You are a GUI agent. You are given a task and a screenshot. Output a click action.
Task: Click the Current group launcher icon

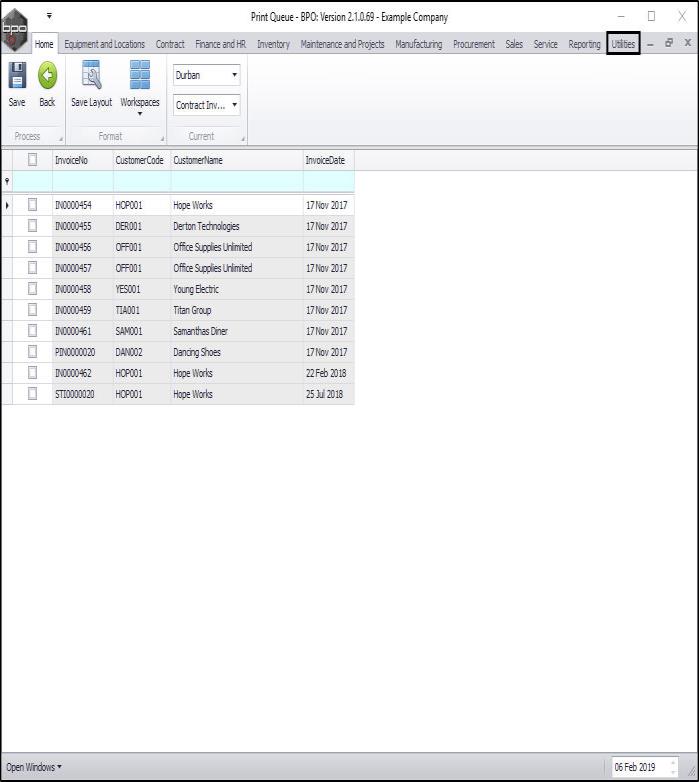[243, 139]
